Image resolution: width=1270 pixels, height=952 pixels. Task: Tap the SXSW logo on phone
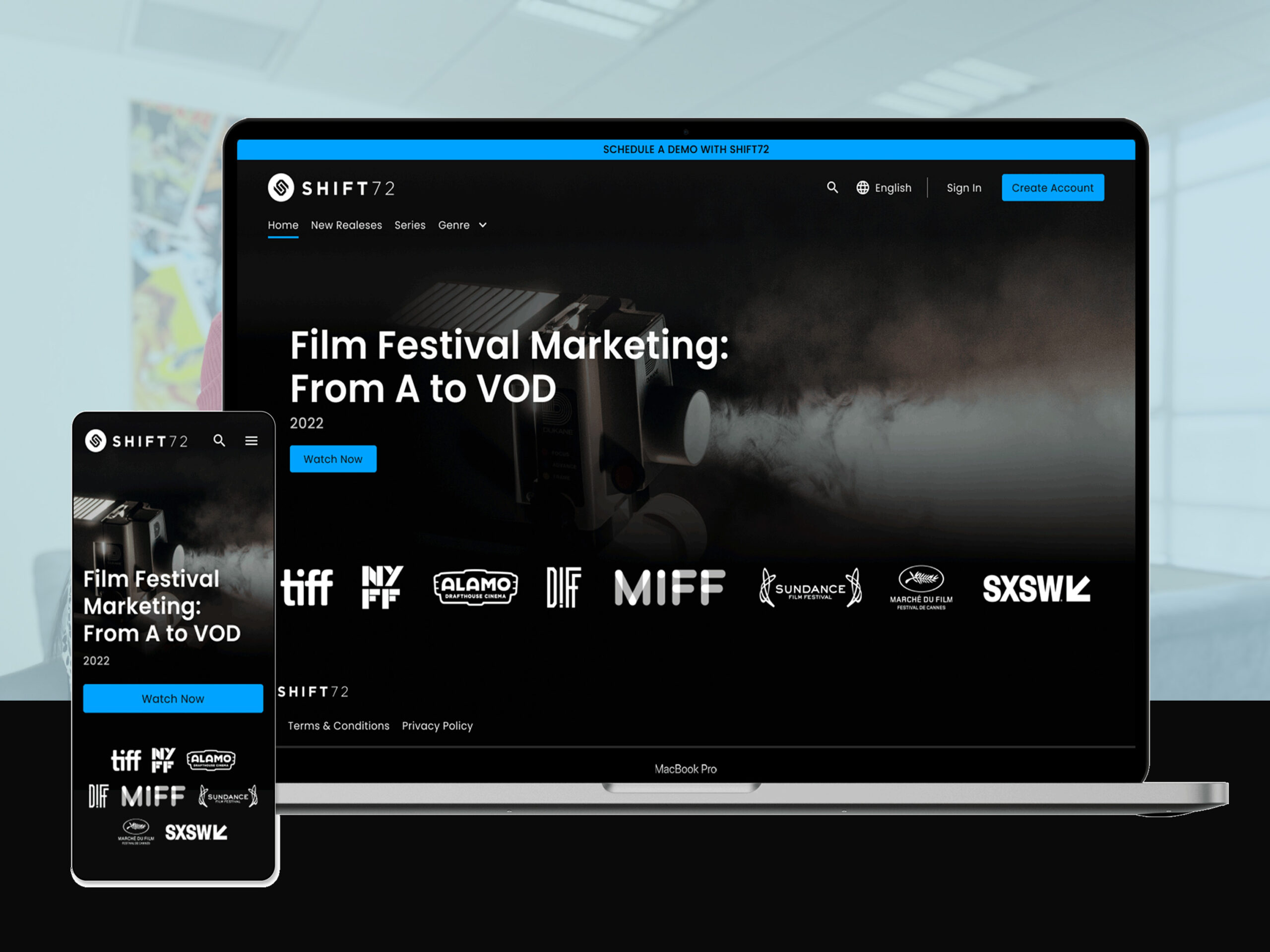tap(196, 833)
